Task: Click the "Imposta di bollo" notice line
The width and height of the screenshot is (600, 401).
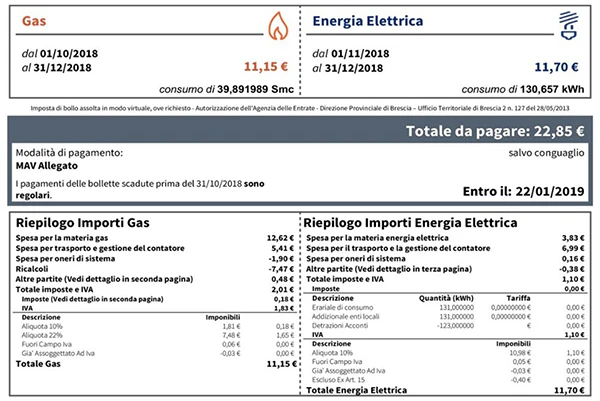Action: point(300,106)
